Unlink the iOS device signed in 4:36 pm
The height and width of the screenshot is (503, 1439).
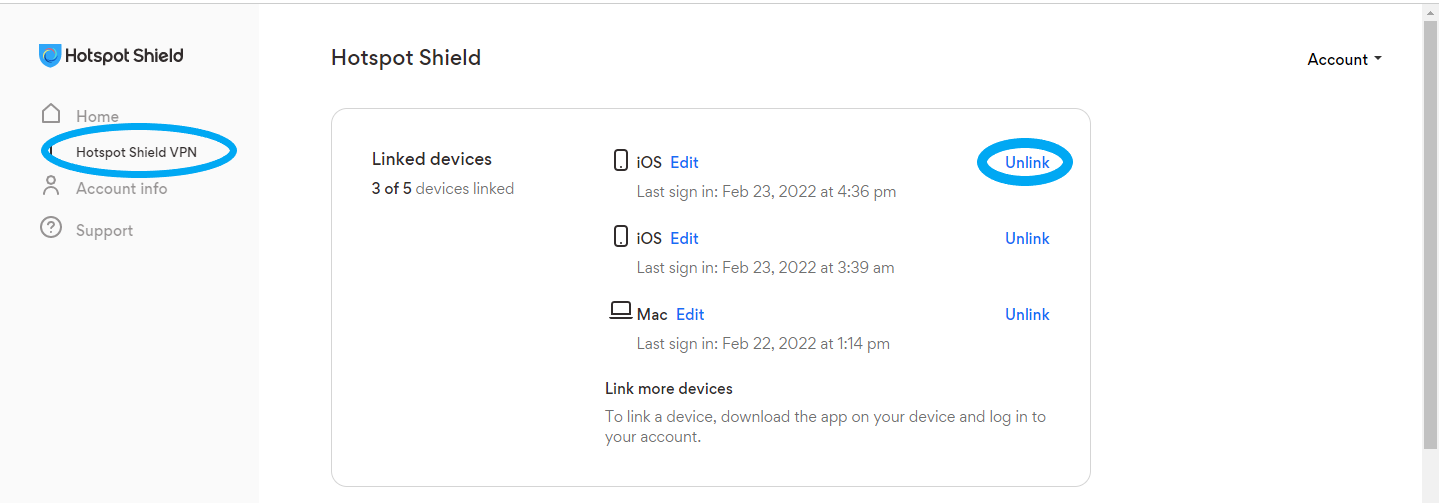tap(1027, 162)
